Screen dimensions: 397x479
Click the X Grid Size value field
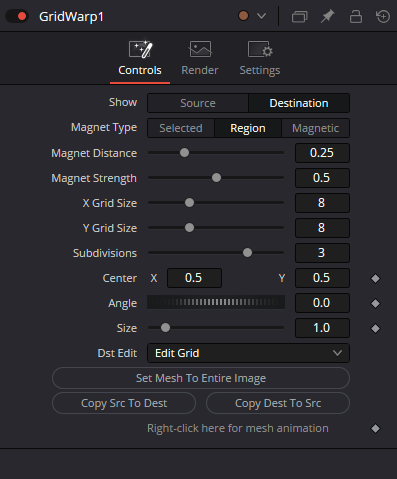click(x=322, y=203)
